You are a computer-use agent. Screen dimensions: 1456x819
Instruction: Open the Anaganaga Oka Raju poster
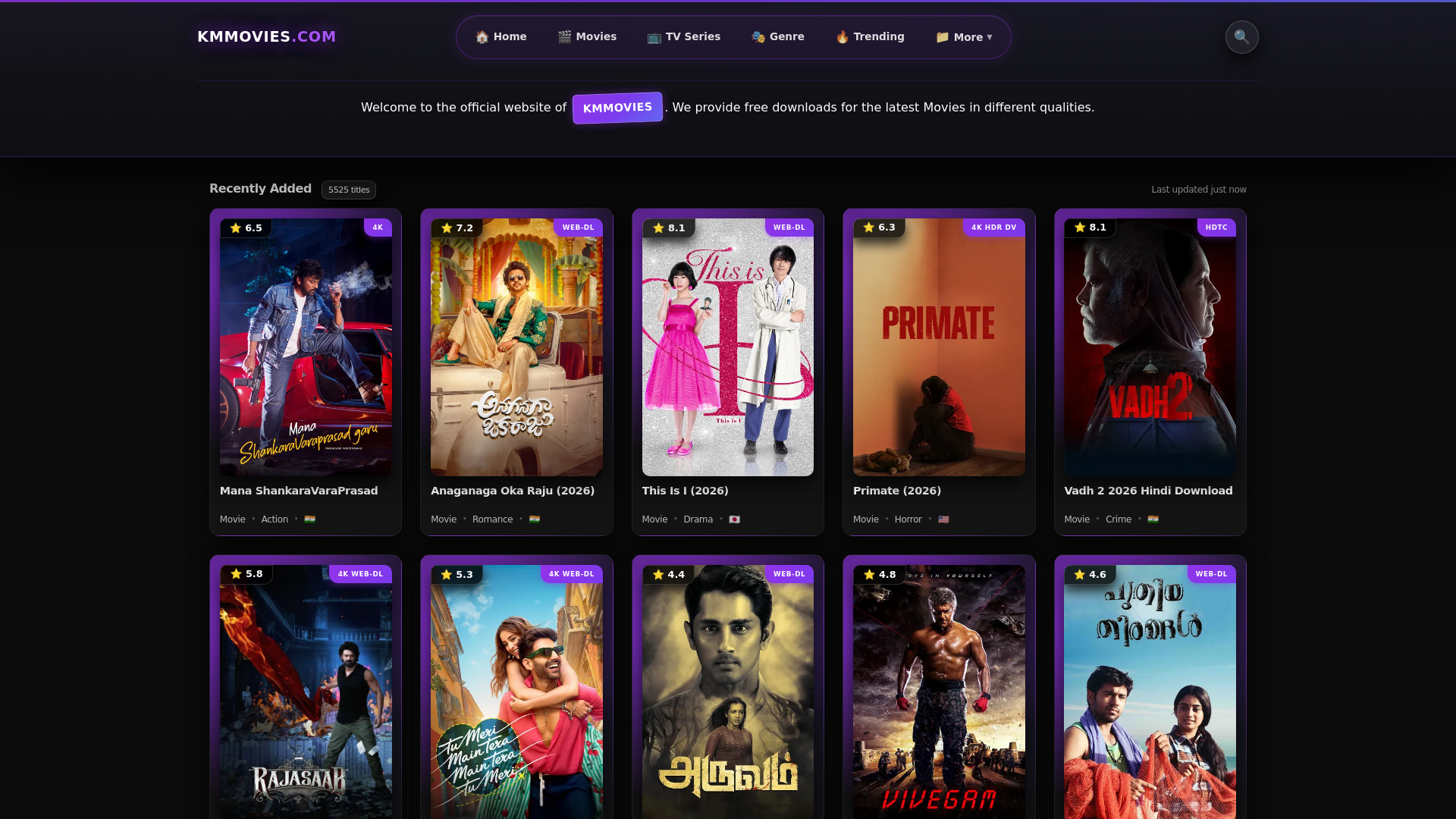tap(516, 347)
